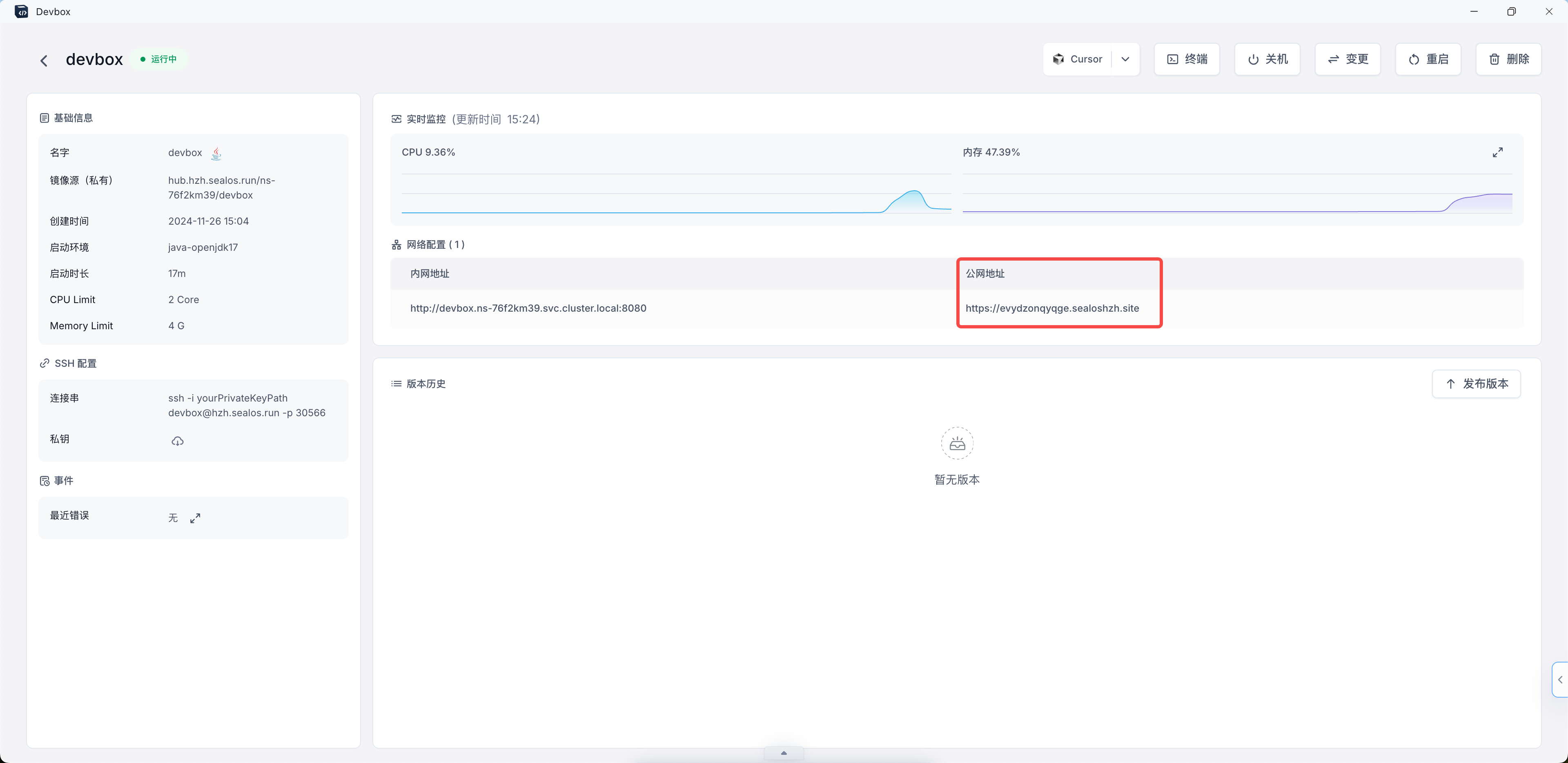Click the java-openjdk17 runtime value
Viewport: 1568px width, 763px height.
point(203,247)
